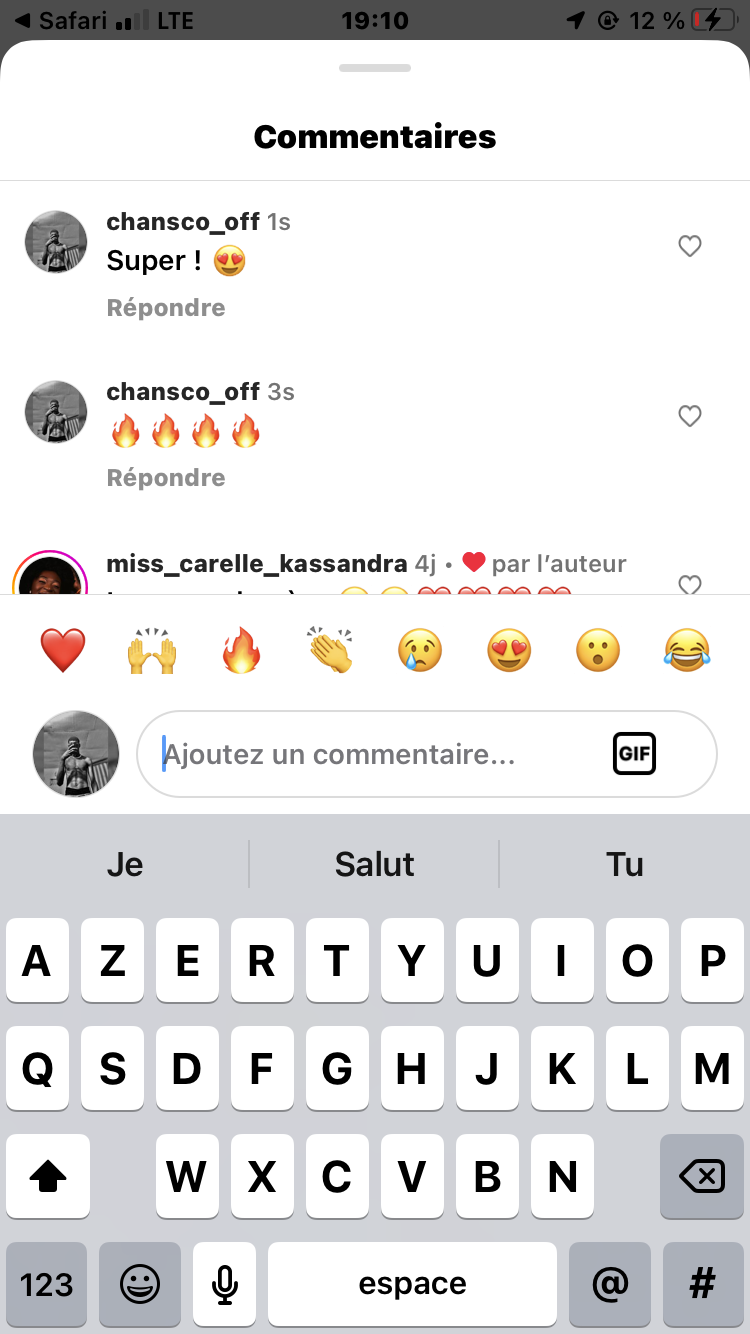Insert the surprised face quick emoji

point(598,651)
